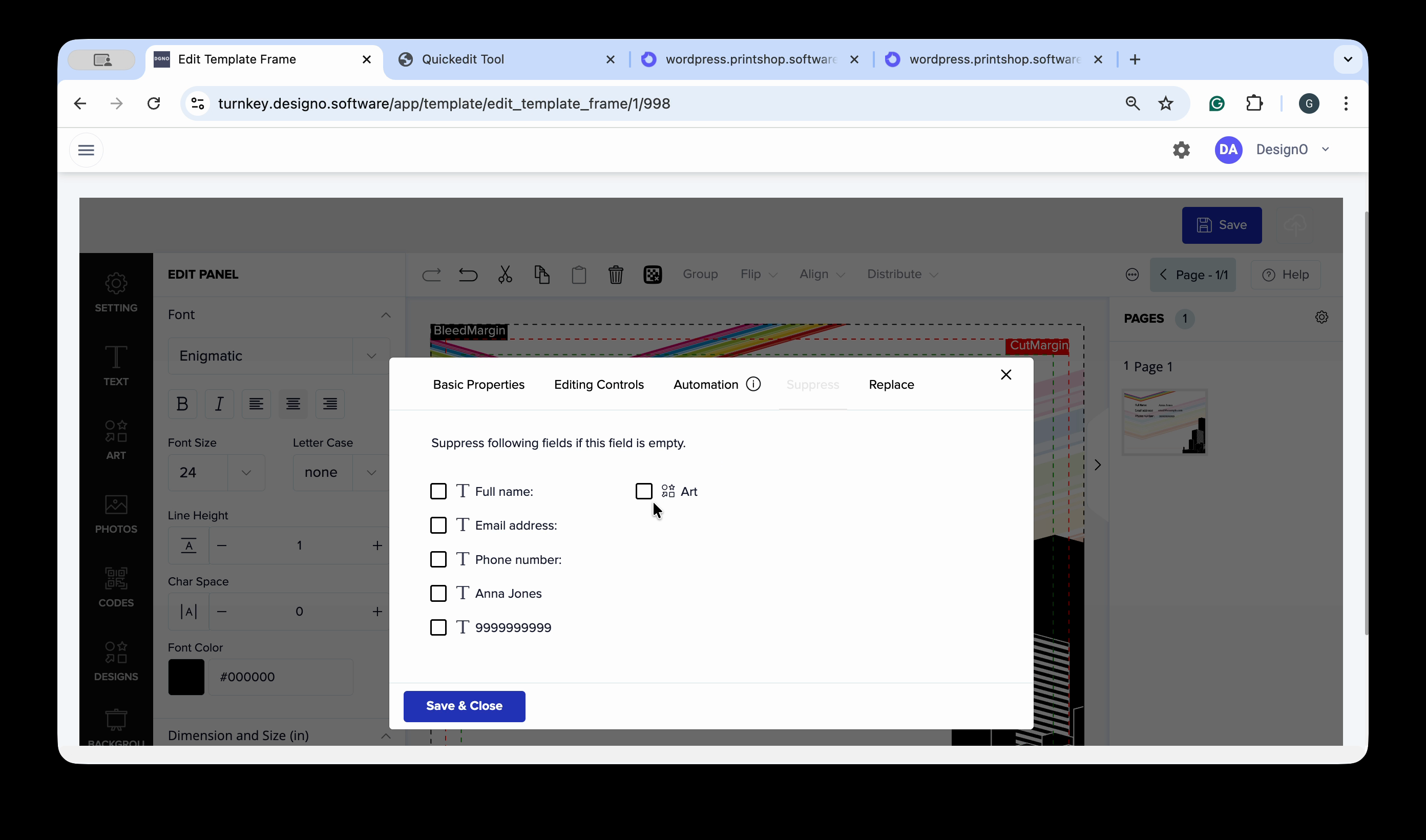Click the Help button
Viewport: 1426px width, 840px height.
click(x=1285, y=275)
